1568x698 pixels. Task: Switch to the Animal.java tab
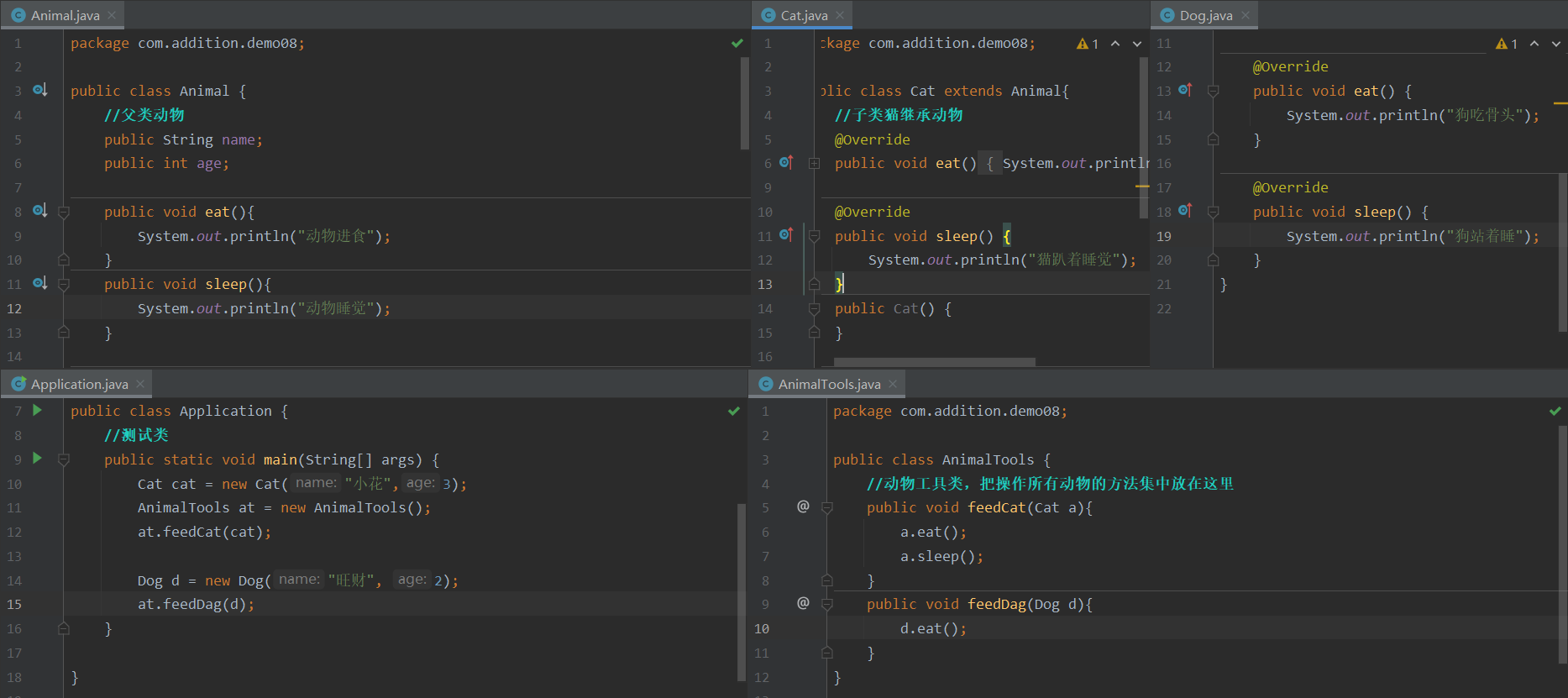(65, 15)
